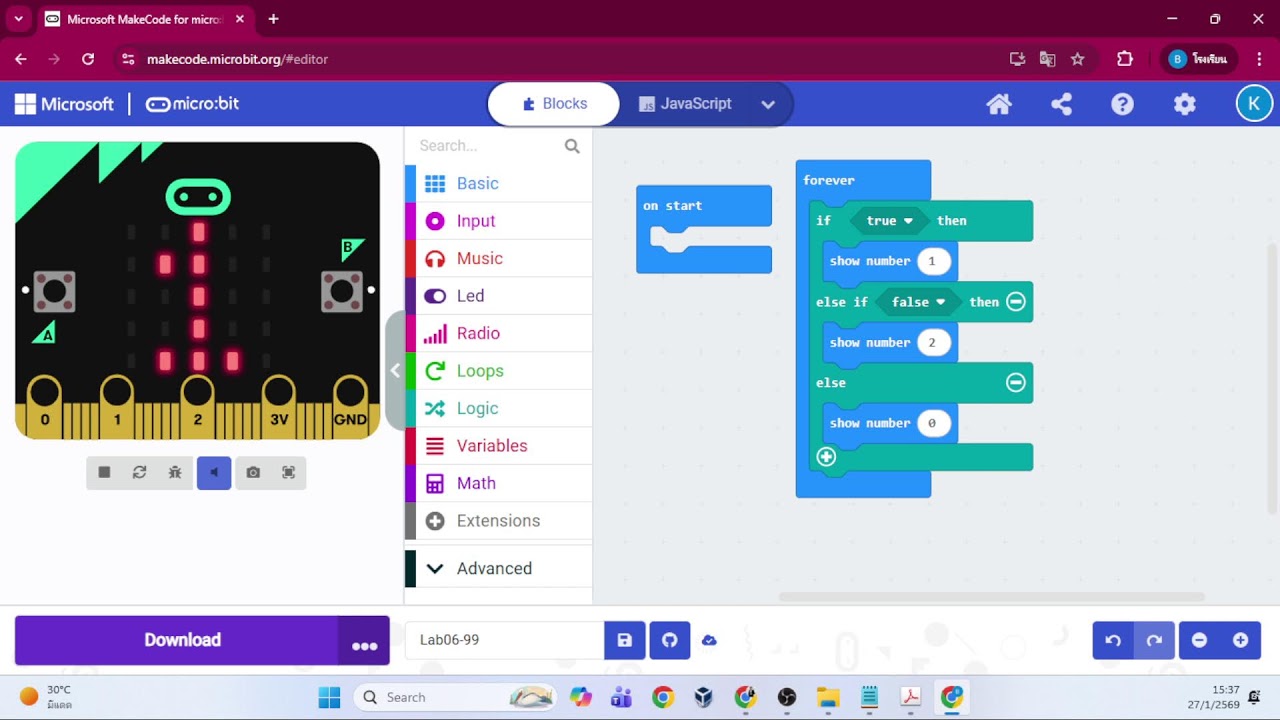Screen dimensions: 1280x720
Task: Click the Microsoft logo link
Action: (x=65, y=104)
